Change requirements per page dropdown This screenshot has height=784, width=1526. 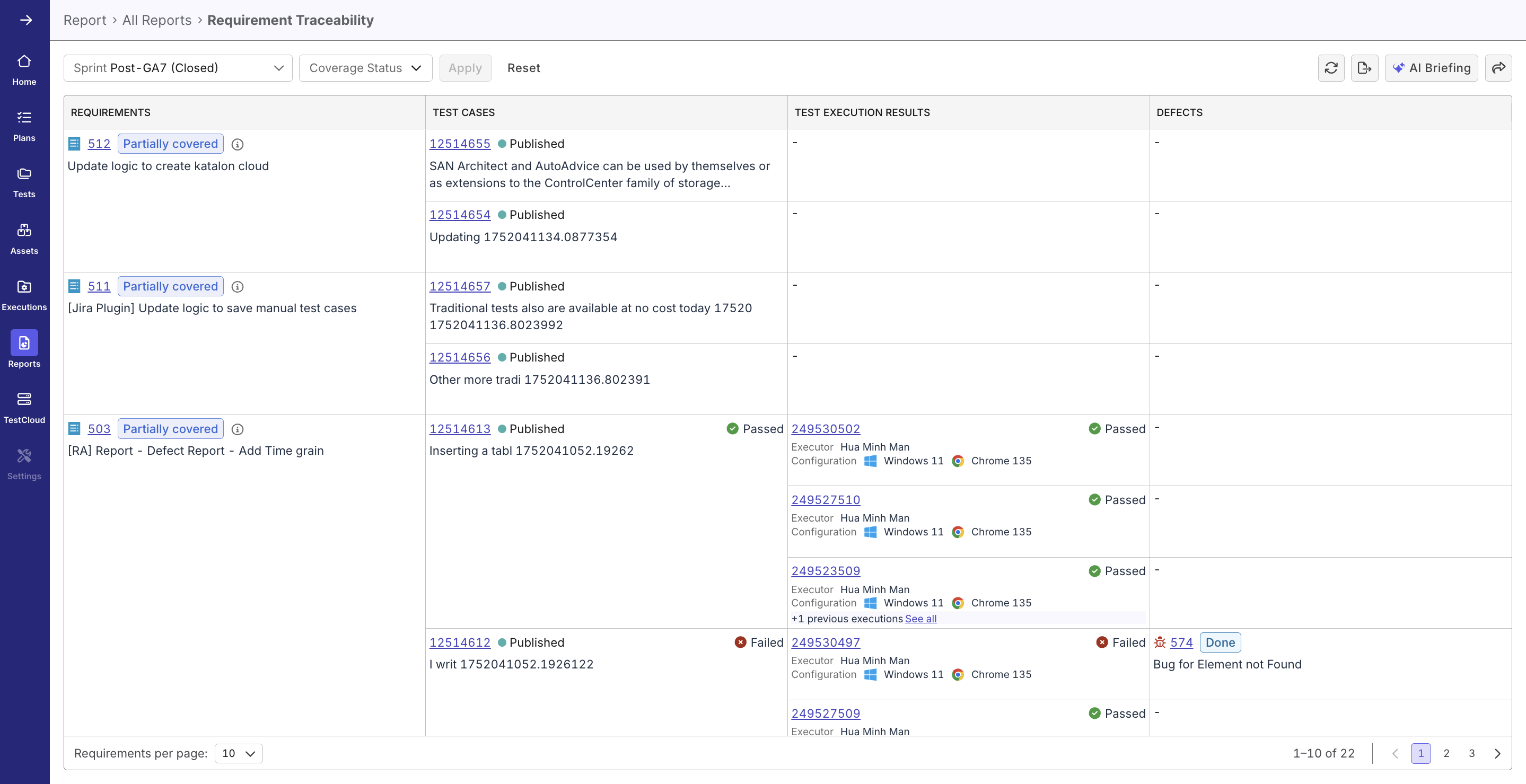(238, 753)
